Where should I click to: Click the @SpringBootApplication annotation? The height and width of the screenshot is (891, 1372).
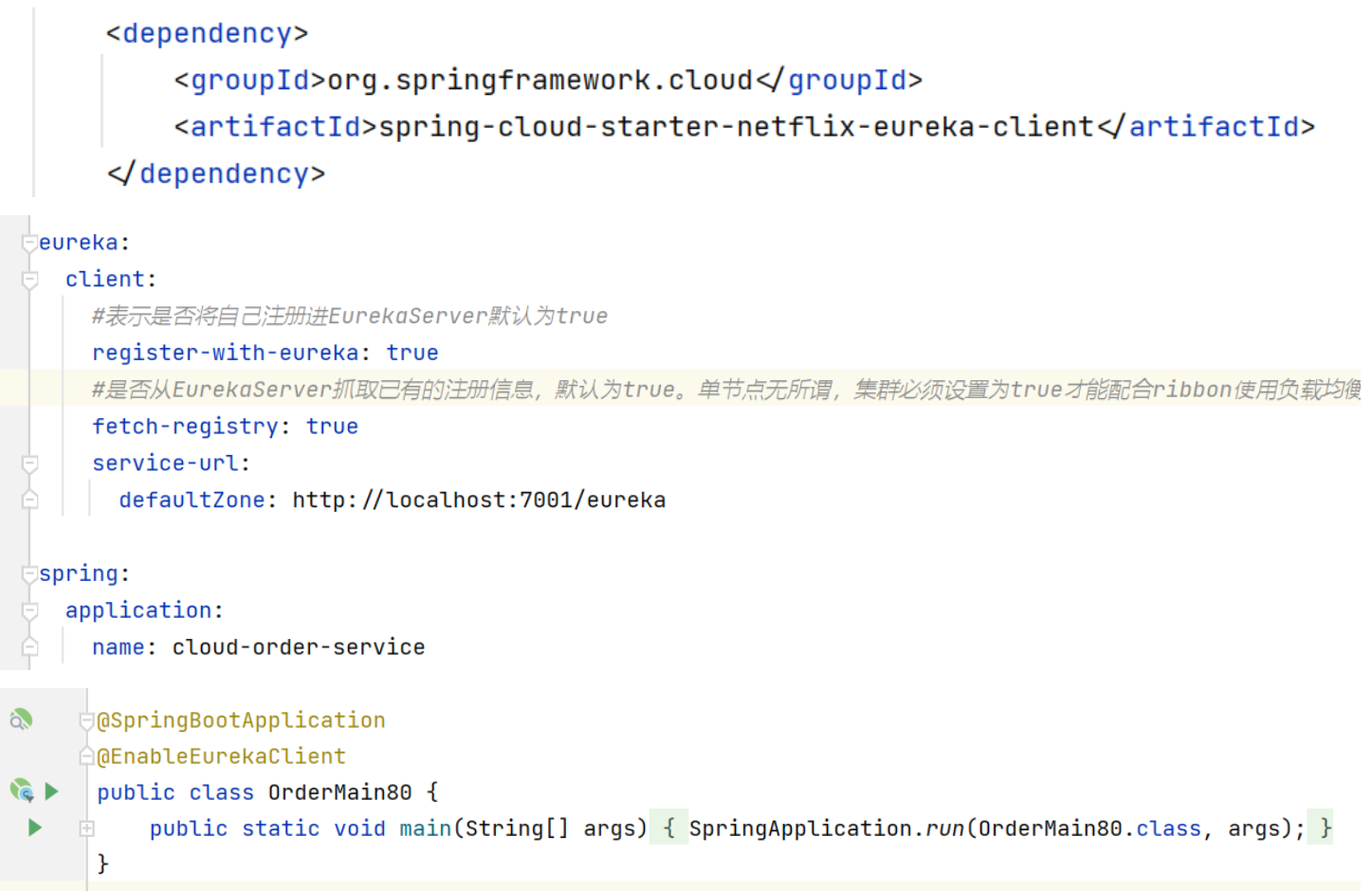pyautogui.click(x=241, y=720)
